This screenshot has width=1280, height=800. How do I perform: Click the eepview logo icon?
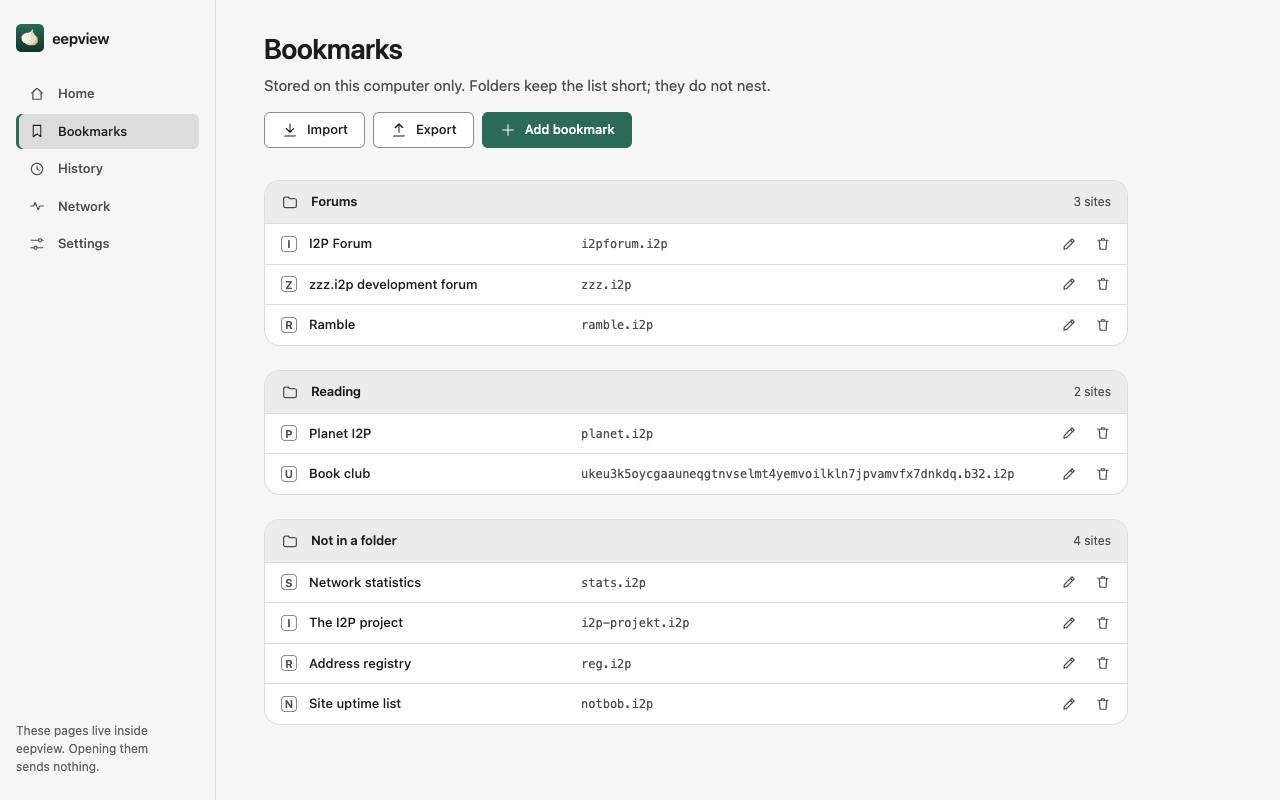[30, 38]
